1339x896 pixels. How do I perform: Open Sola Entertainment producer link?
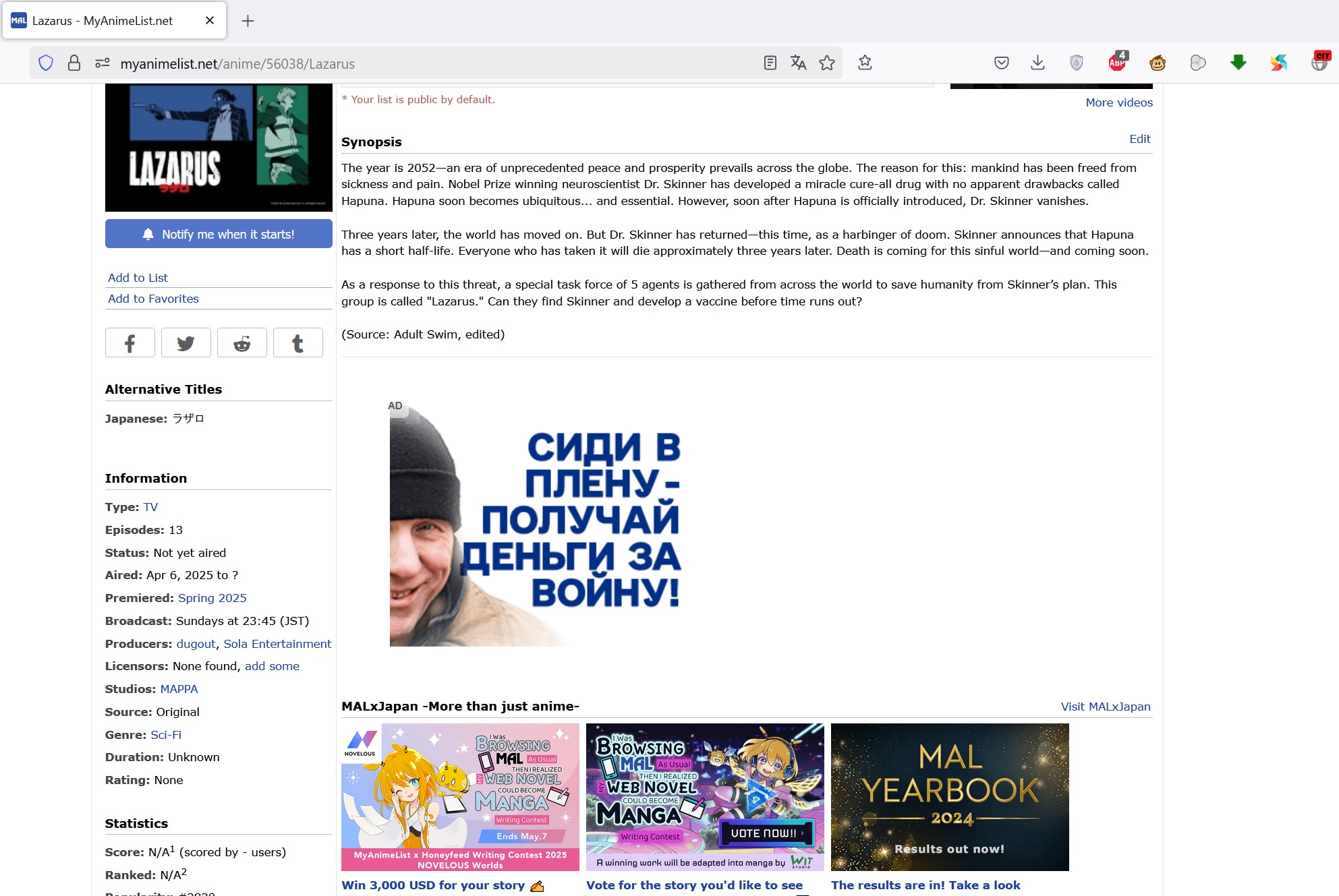[x=277, y=644]
